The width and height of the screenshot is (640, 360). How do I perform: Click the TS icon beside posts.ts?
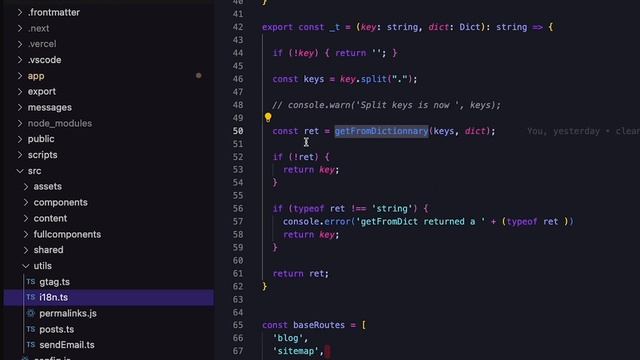pyautogui.click(x=31, y=329)
